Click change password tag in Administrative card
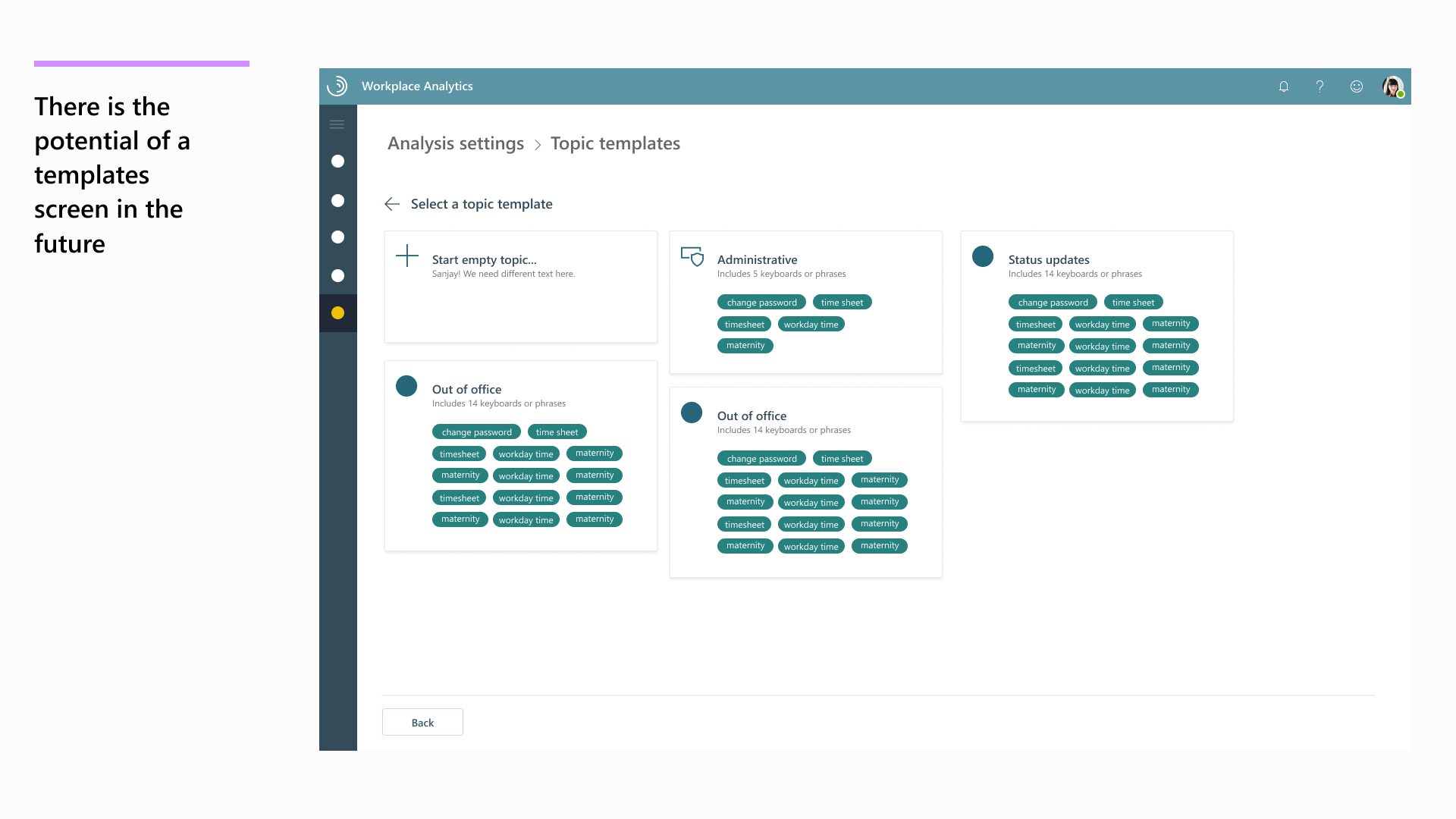The height and width of the screenshot is (819, 1456). [x=761, y=303]
